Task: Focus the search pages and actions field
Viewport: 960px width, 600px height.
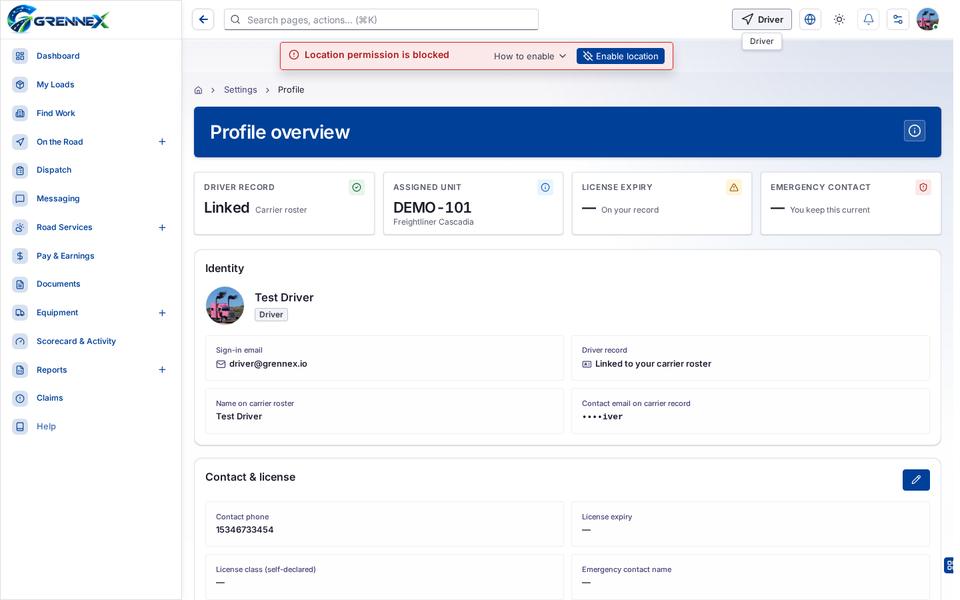Action: click(381, 20)
